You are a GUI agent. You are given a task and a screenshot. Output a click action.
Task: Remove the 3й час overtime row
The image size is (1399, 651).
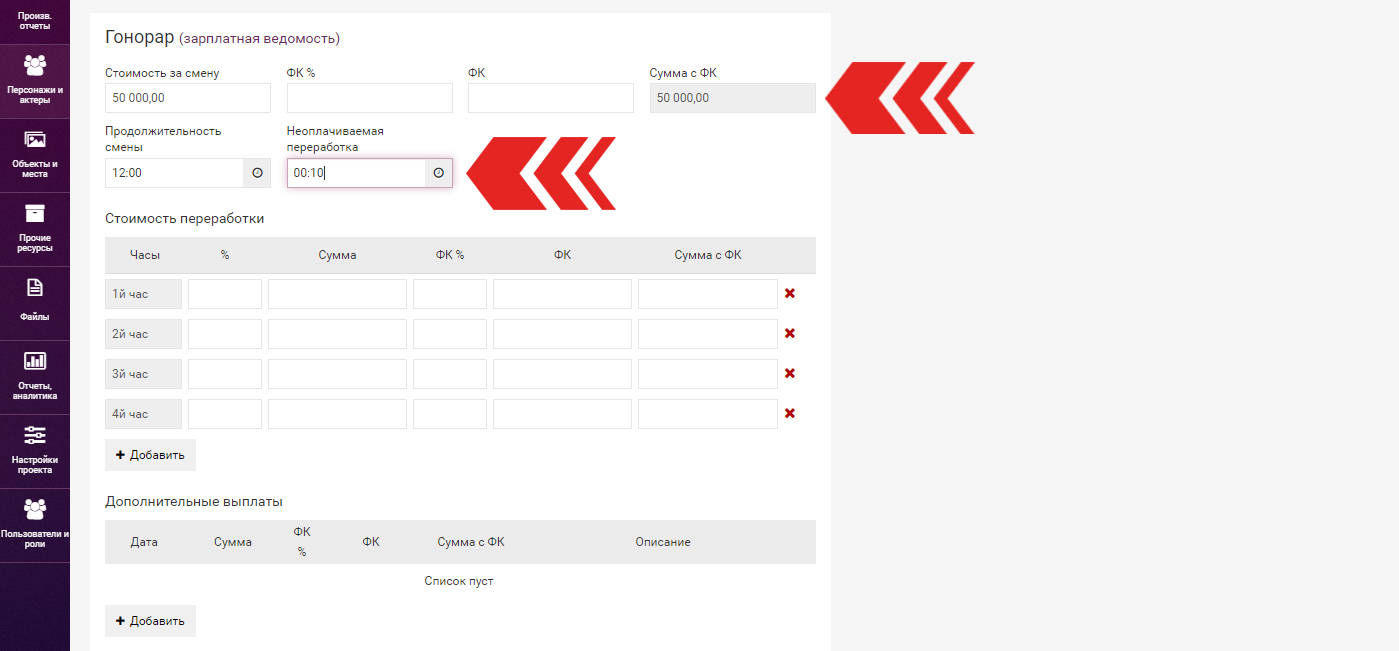790,374
